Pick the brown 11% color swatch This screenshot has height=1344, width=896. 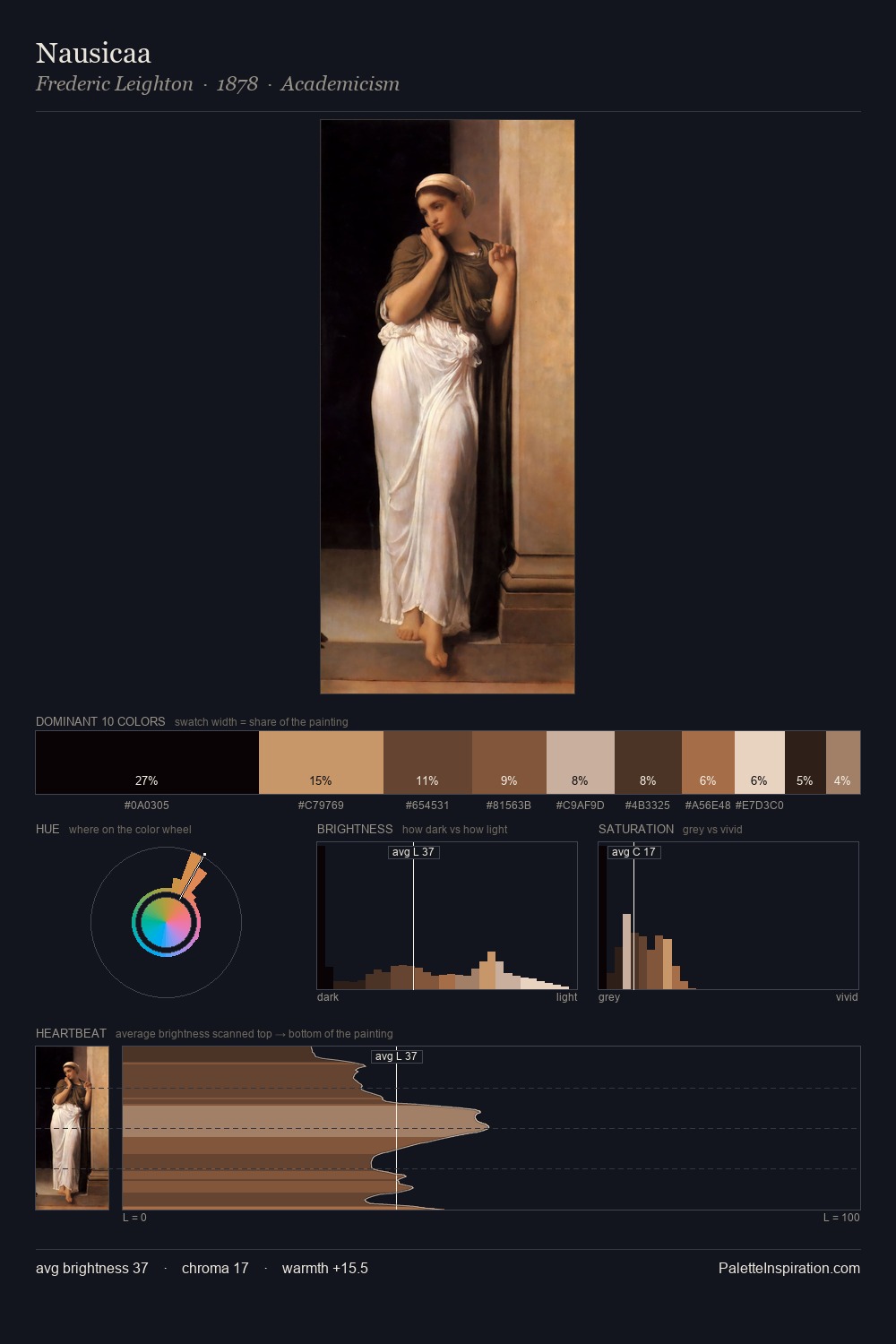point(427,762)
